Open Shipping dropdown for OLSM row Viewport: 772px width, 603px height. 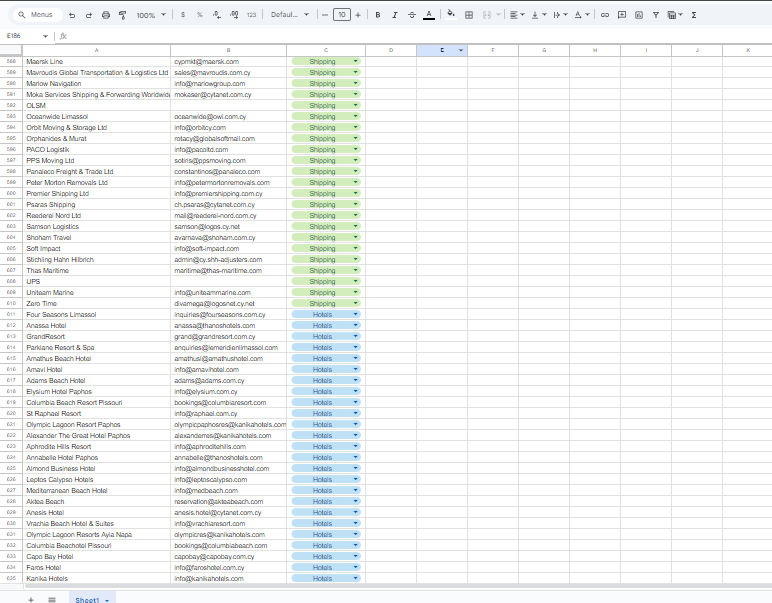click(x=355, y=105)
